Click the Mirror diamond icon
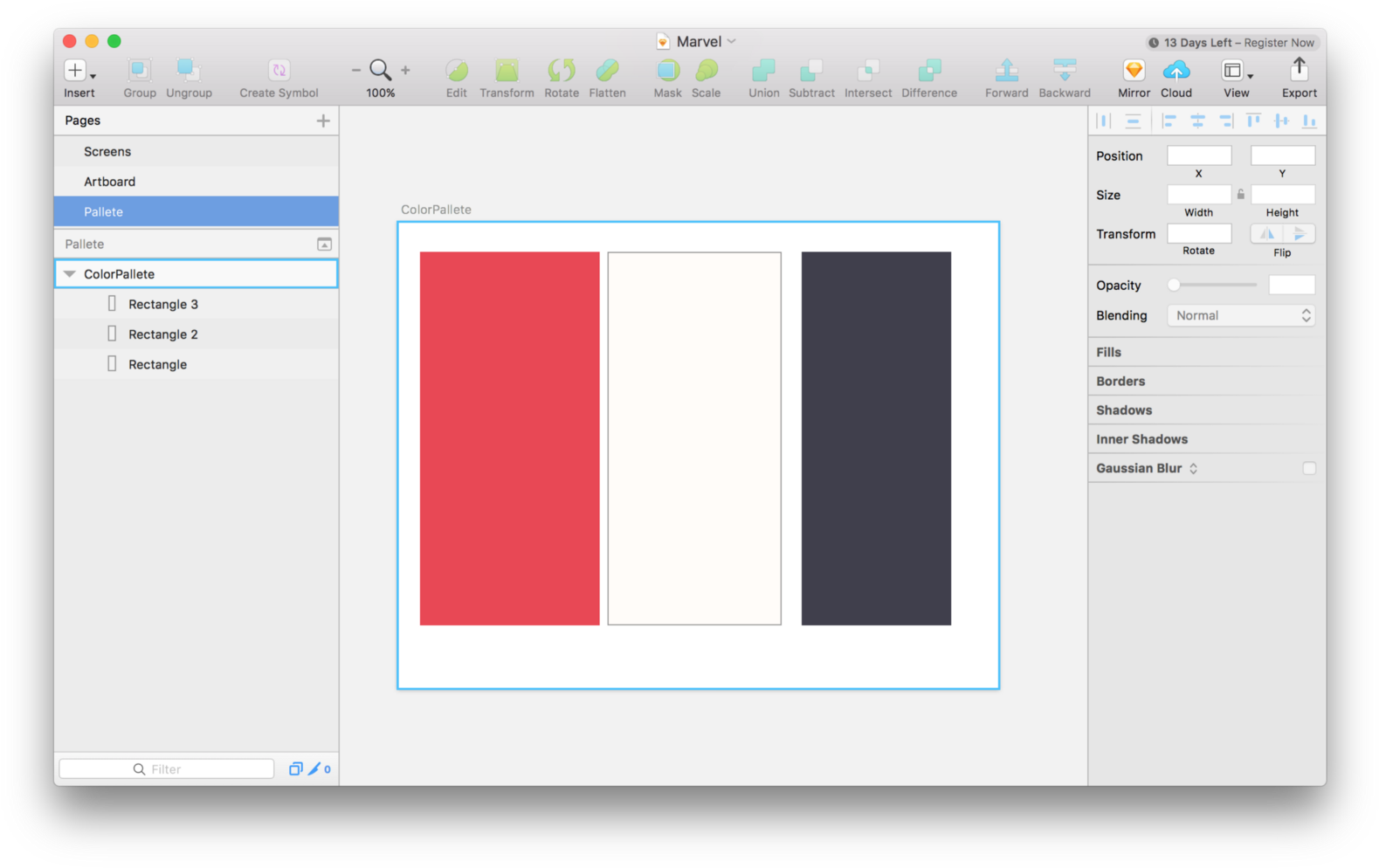The height and width of the screenshot is (868, 1379). pos(1134,71)
